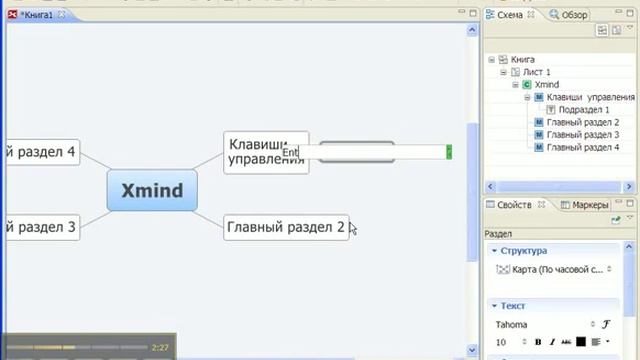
Task: Minimize the editor area
Action: (x=461, y=12)
